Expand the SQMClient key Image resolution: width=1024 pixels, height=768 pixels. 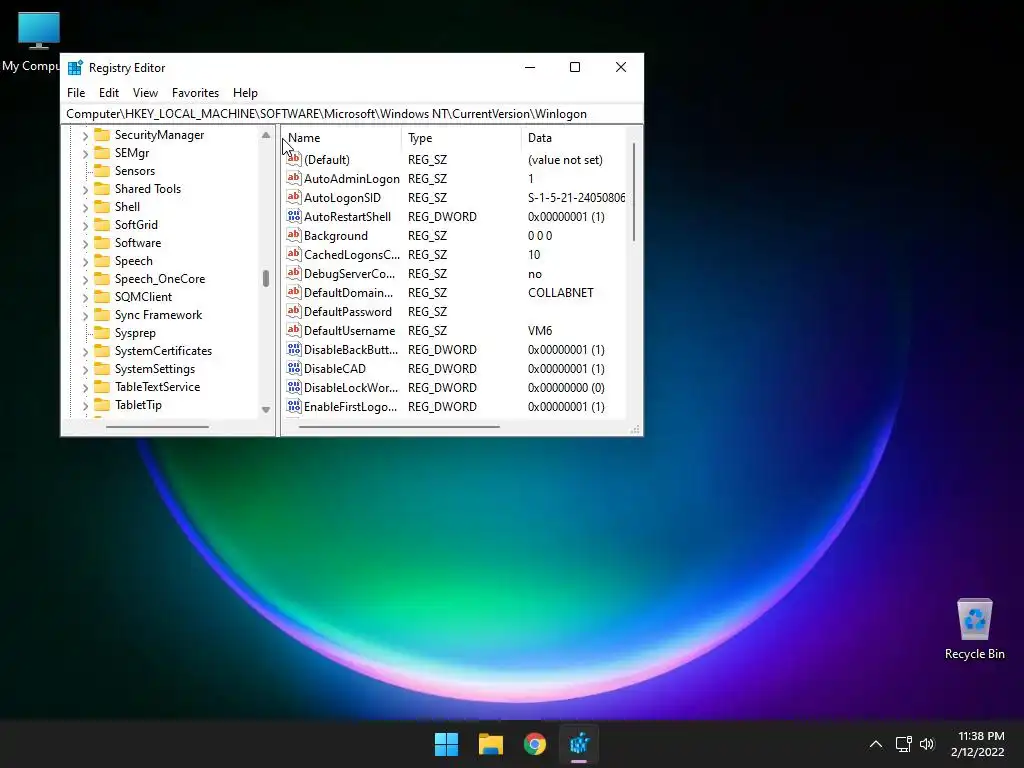(85, 298)
